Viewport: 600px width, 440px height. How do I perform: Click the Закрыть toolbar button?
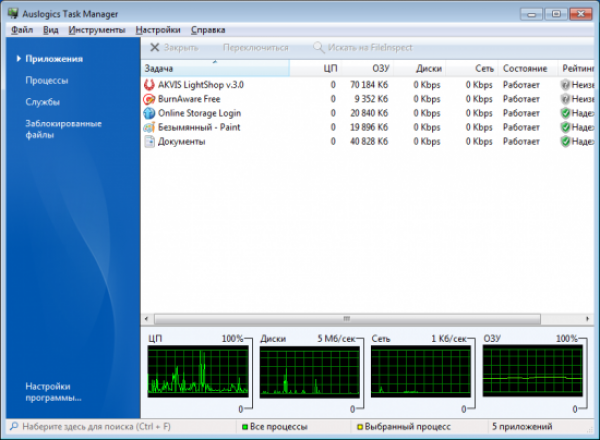174,47
